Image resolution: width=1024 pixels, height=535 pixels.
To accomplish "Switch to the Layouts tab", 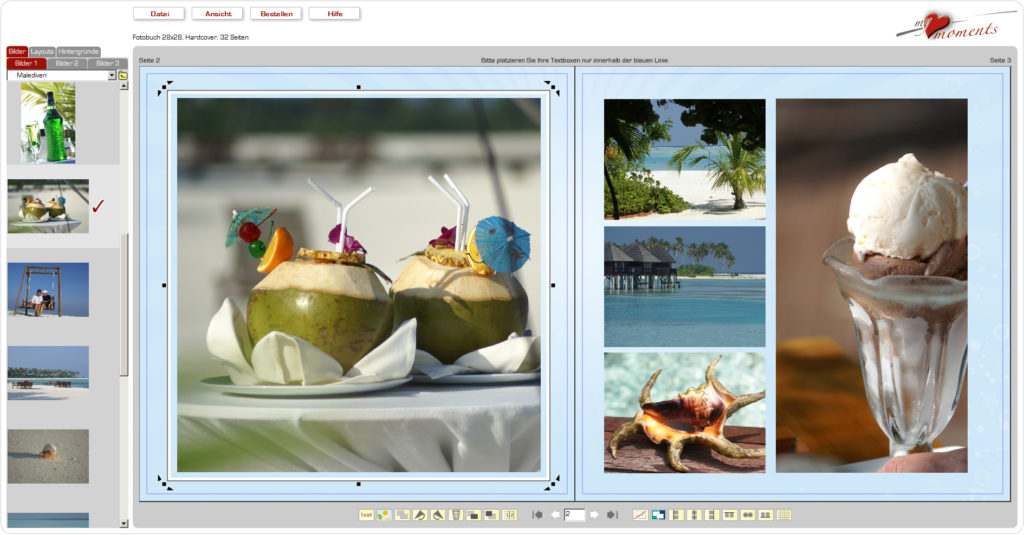I will [42, 52].
